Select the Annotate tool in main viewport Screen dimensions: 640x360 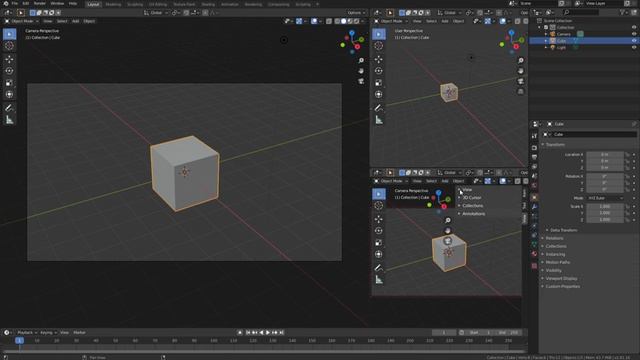tap(9, 108)
